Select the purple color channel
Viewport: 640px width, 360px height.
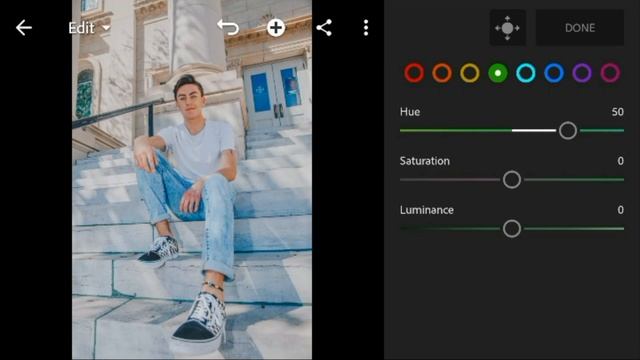(x=582, y=73)
